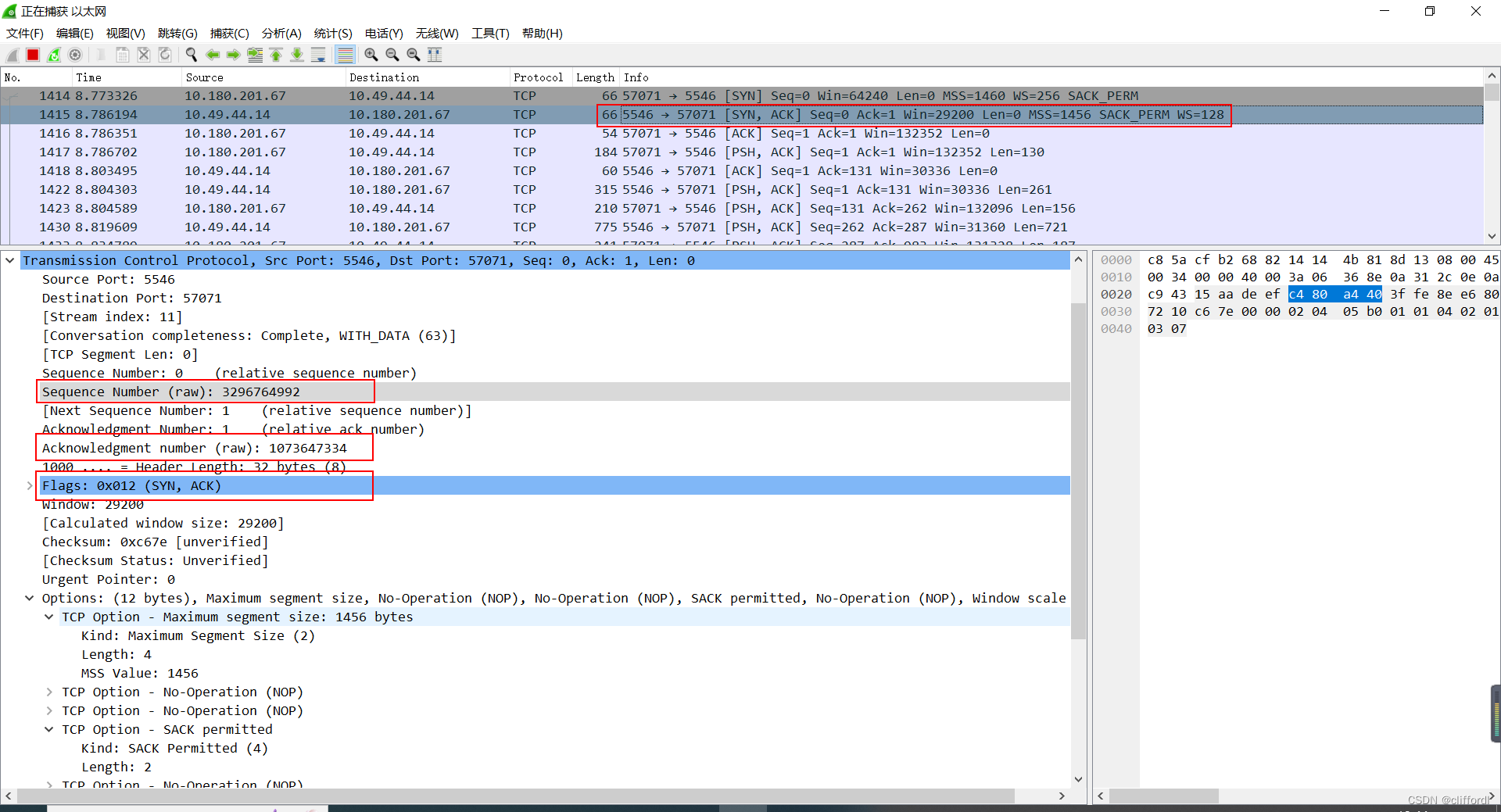The width and height of the screenshot is (1501, 812).
Task: Reset text to normal size
Action: 414,55
